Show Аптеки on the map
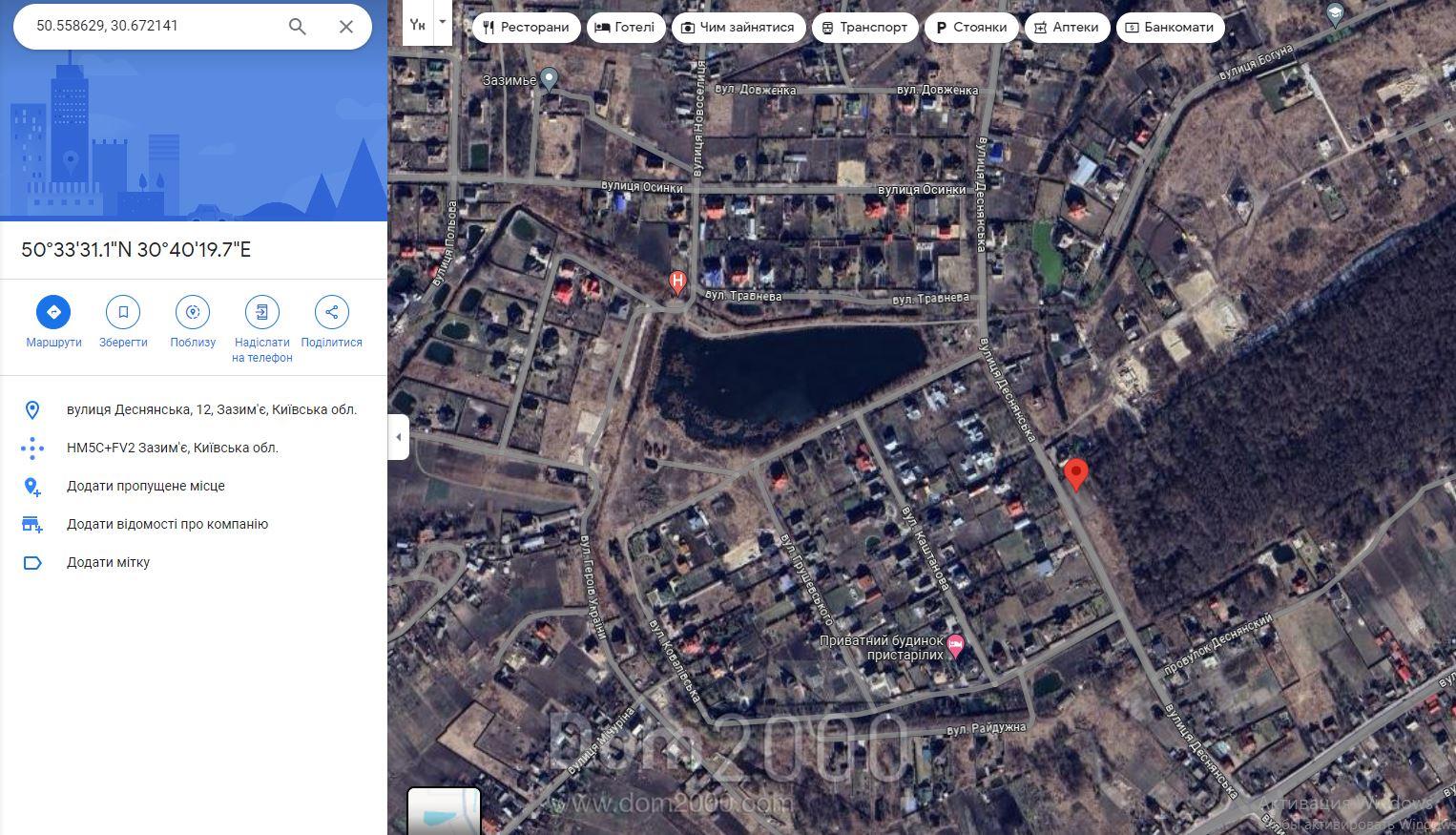 1067,28
